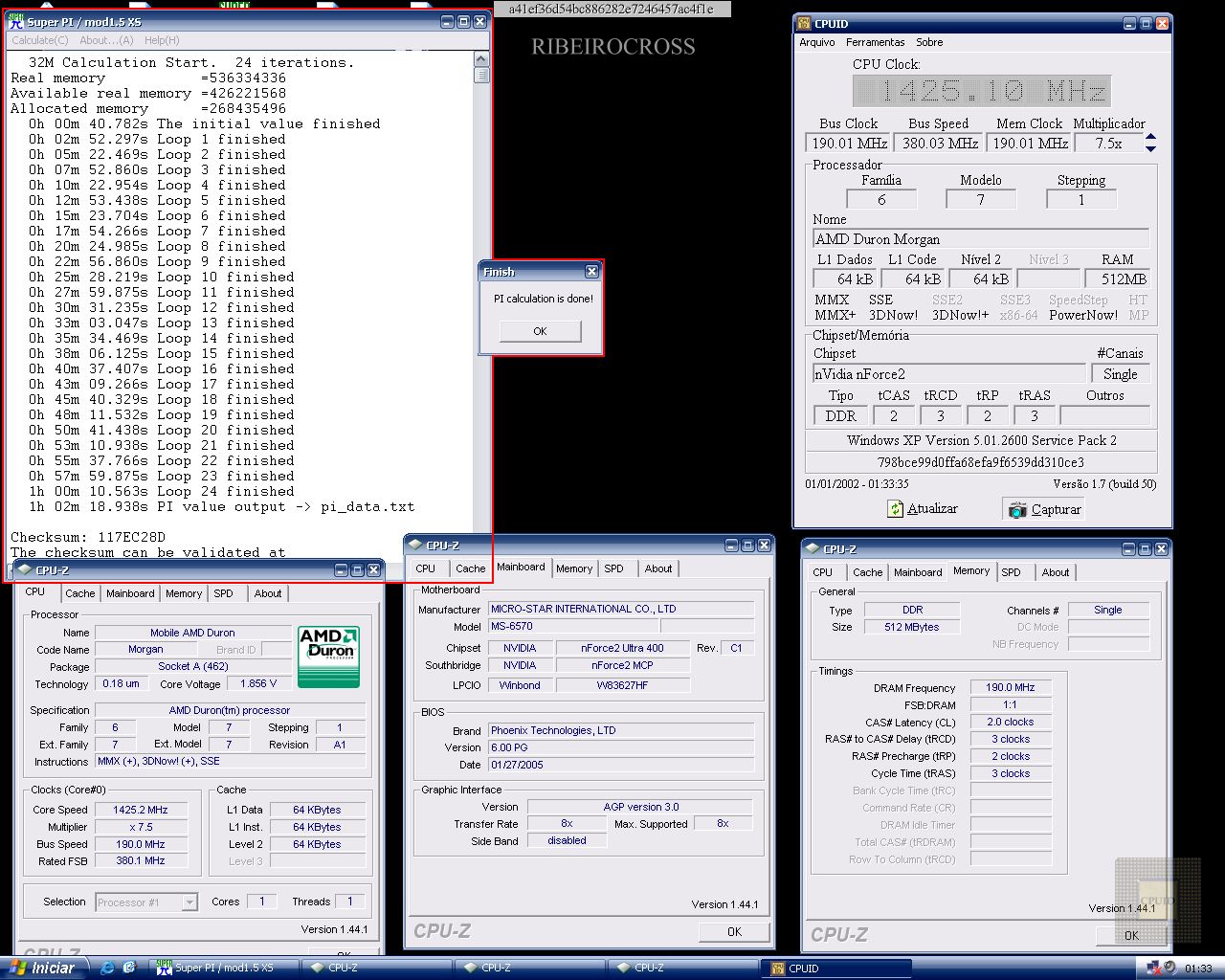Open the Ferramentas menu in CPUID

tap(875, 42)
